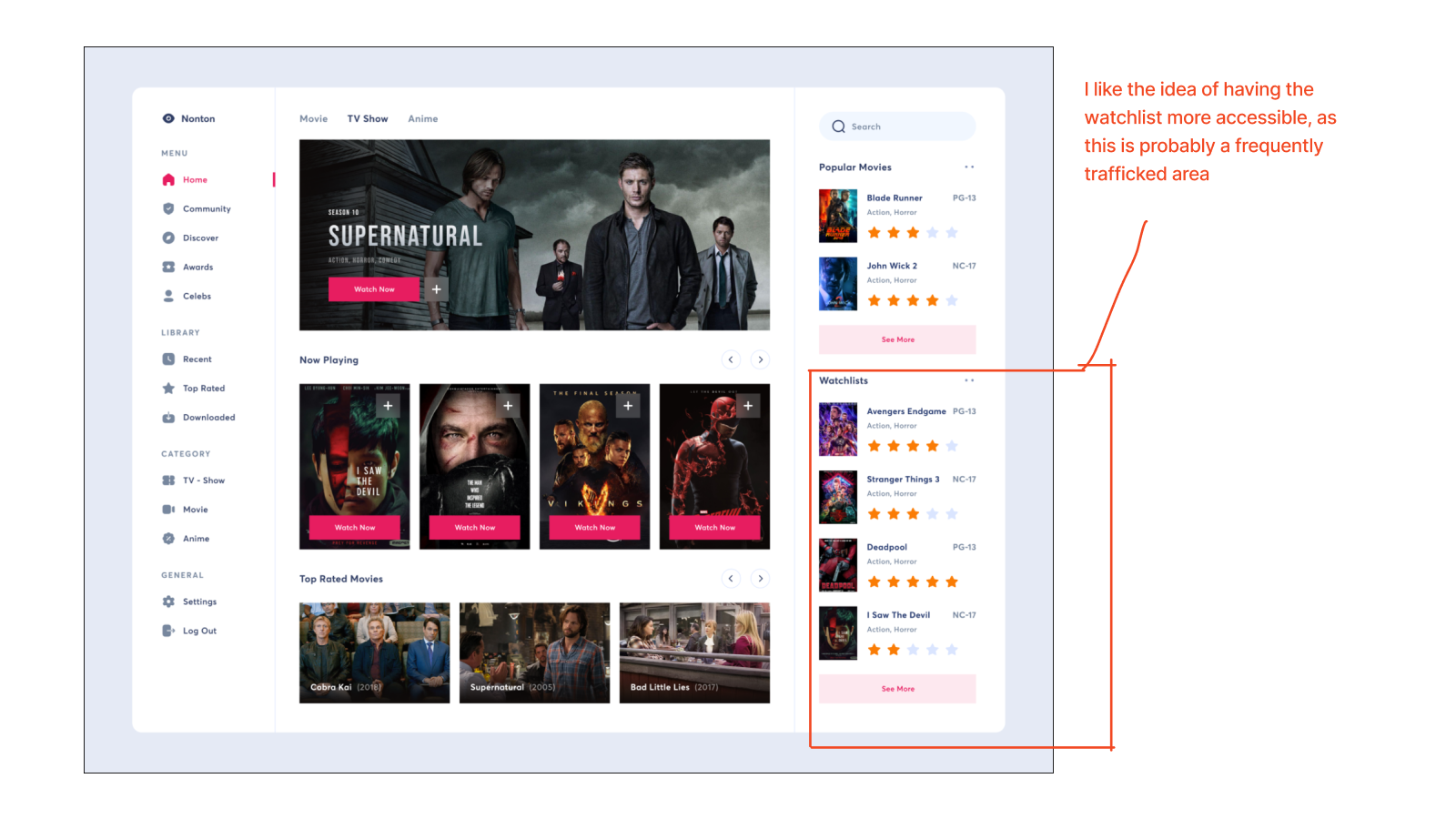Viewport: 1456px width, 819px height.
Task: Add I Saw The Devil poster plus icon
Action: (x=388, y=406)
